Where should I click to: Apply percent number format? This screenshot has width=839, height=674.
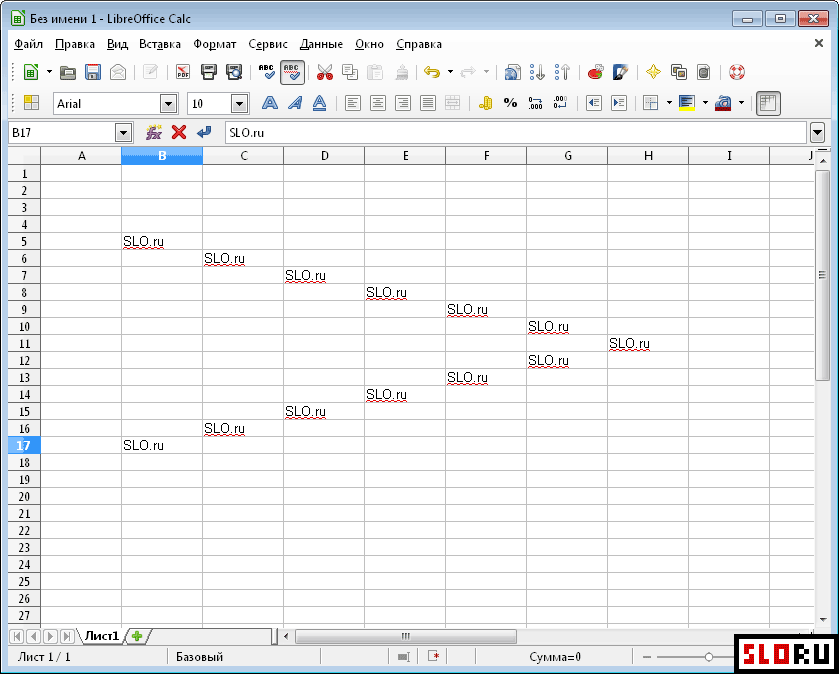(510, 103)
